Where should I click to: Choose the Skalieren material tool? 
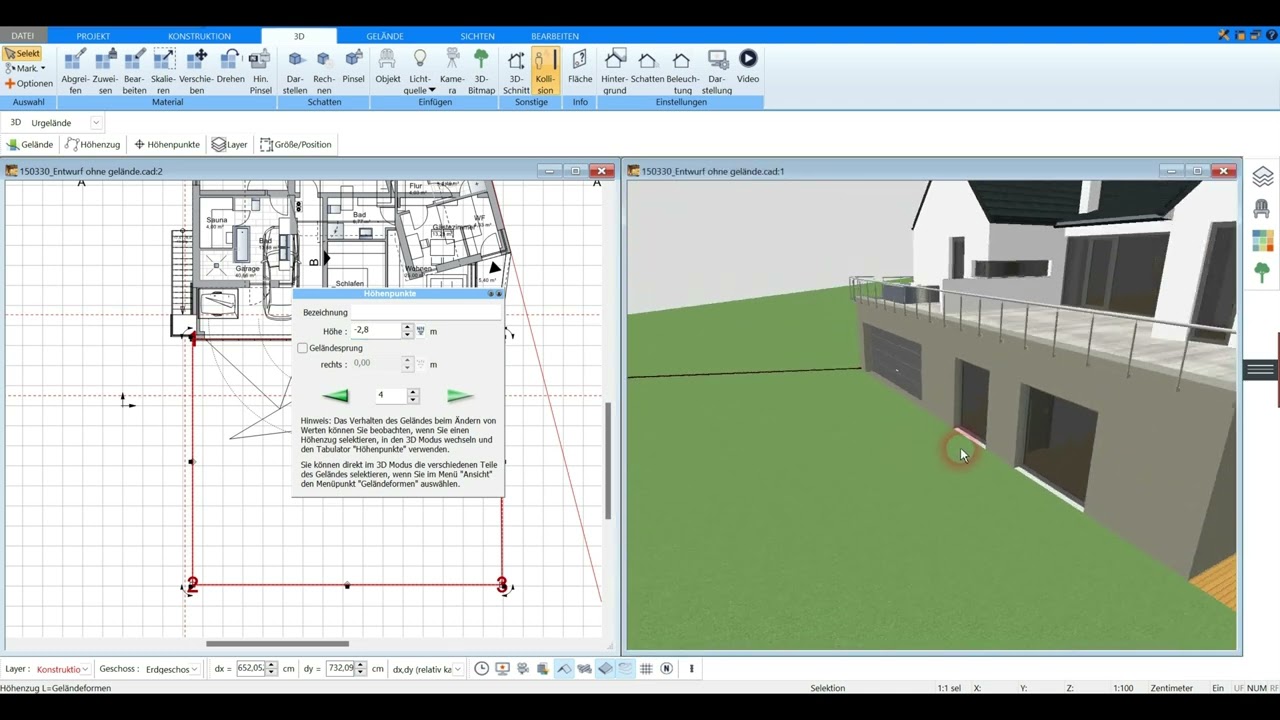(163, 71)
